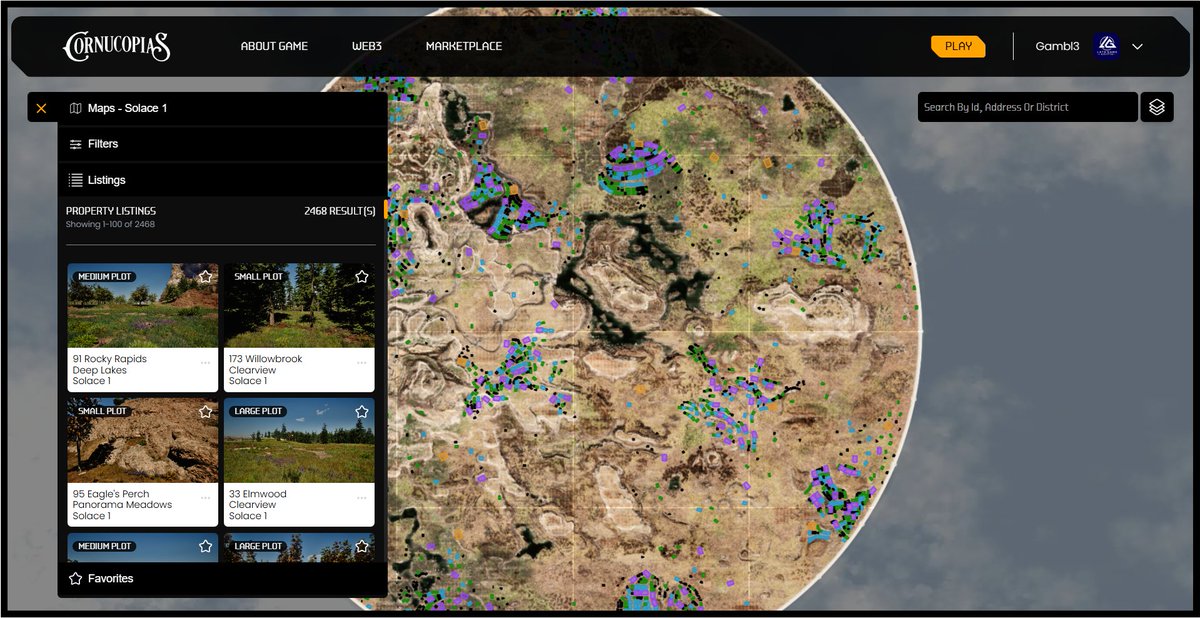Click the Panorama Meadows district text
This screenshot has height=618, width=1200.
(x=122, y=505)
